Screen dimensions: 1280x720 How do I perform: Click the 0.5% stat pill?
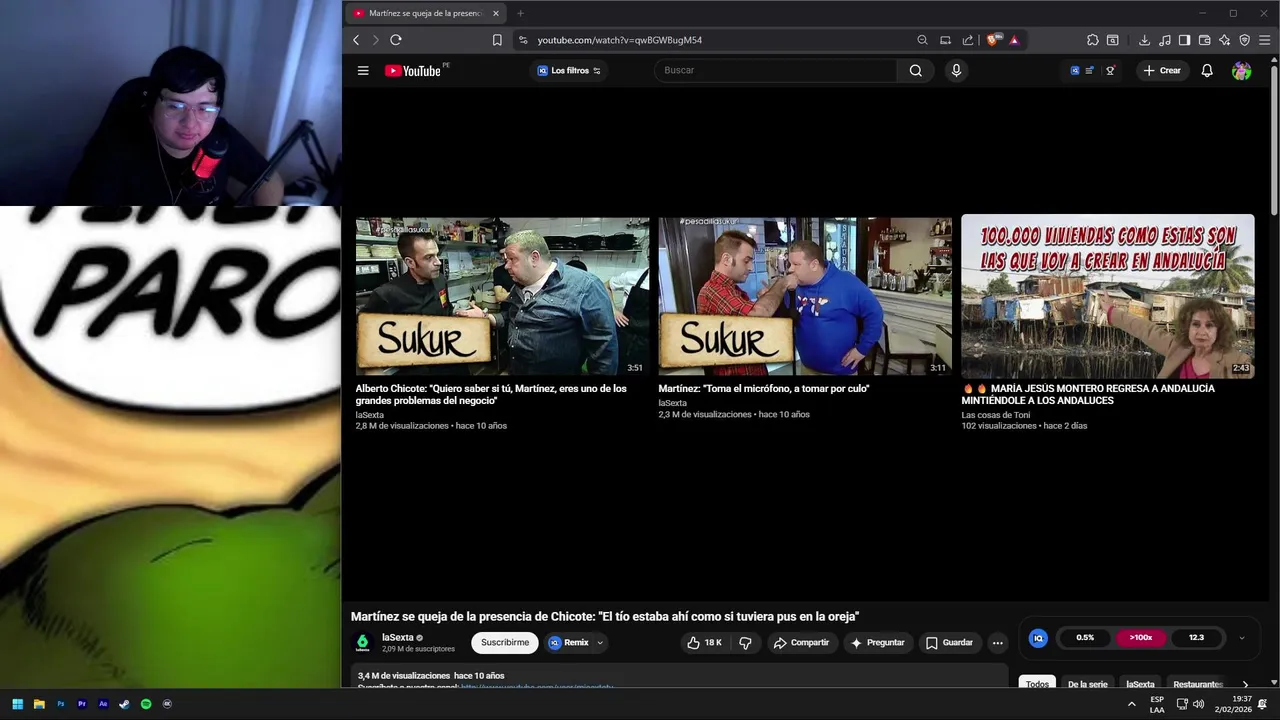pos(1085,638)
